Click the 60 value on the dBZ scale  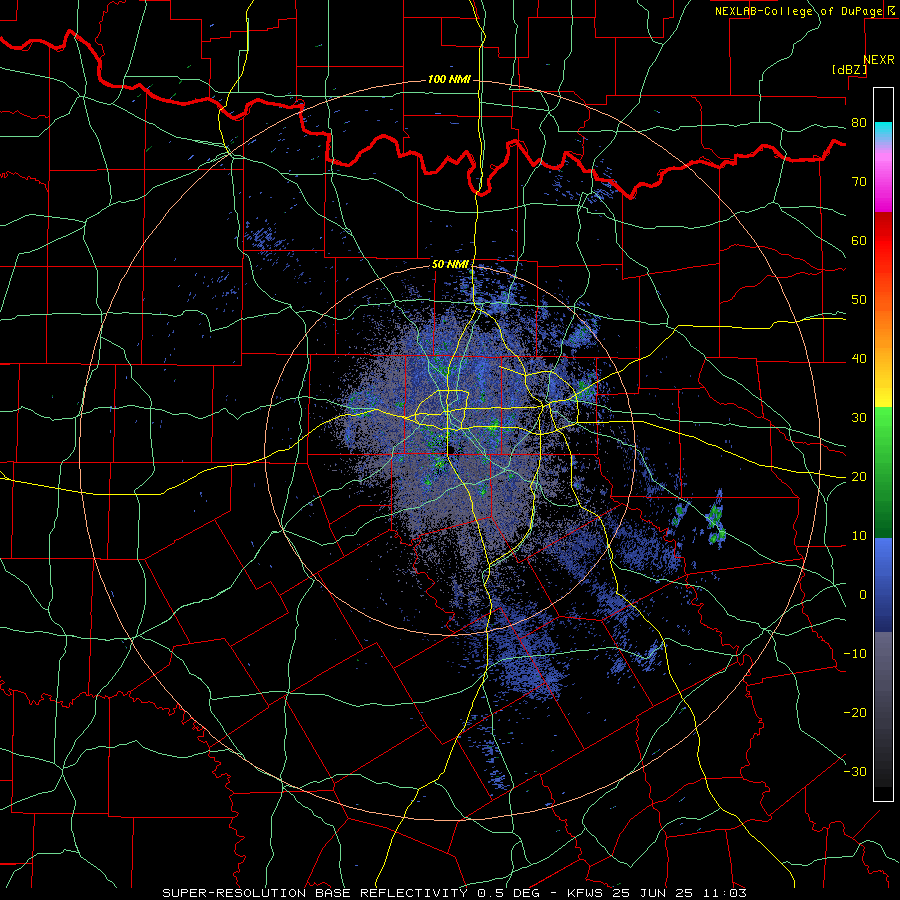[859, 240]
